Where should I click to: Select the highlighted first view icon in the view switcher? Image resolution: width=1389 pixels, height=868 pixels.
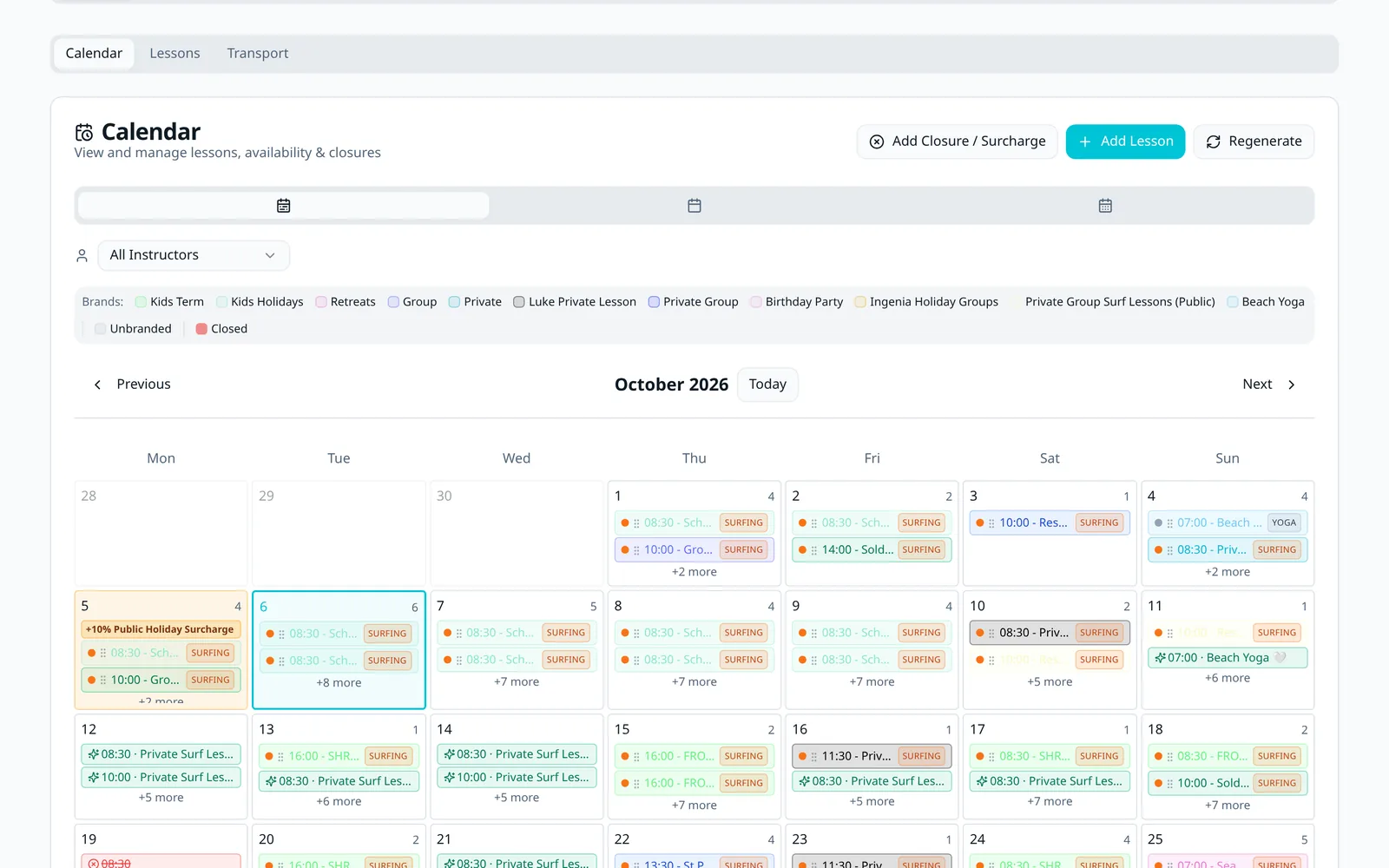pos(283,206)
